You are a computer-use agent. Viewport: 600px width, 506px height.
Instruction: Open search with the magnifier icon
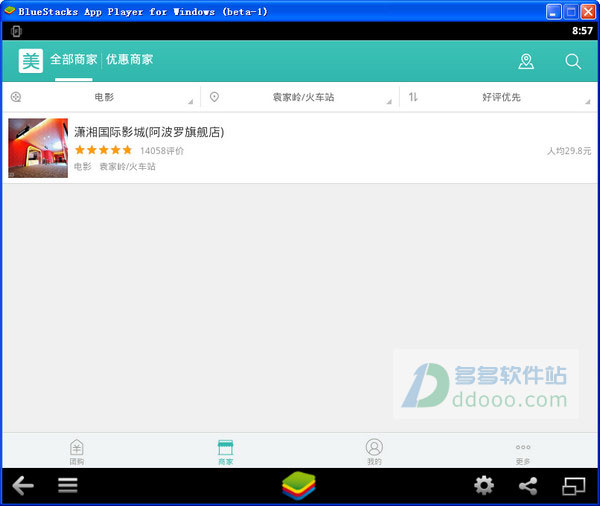coord(573,61)
